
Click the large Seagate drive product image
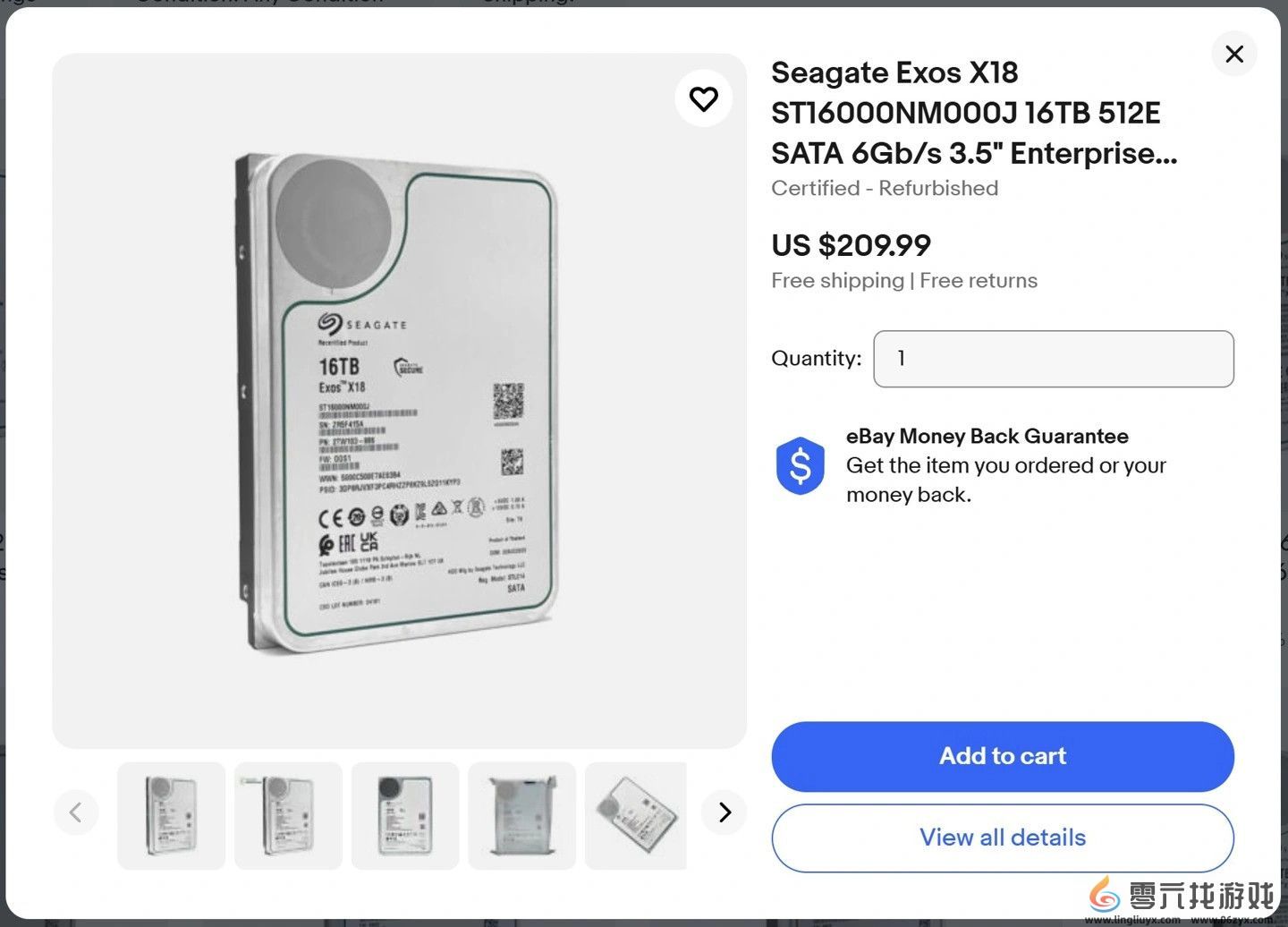tap(399, 400)
